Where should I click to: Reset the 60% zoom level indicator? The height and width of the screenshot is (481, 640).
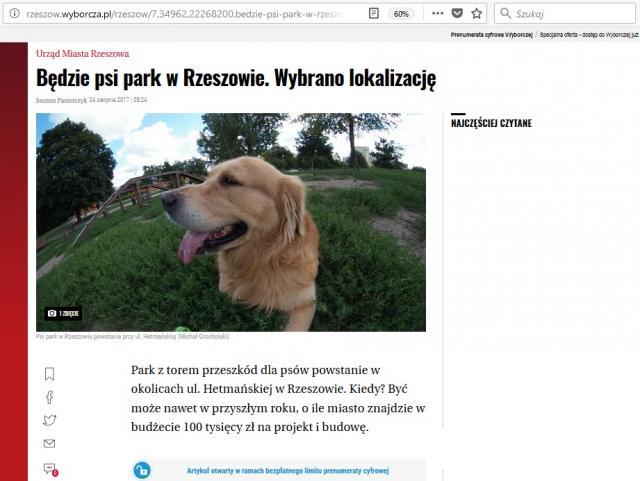[401, 14]
